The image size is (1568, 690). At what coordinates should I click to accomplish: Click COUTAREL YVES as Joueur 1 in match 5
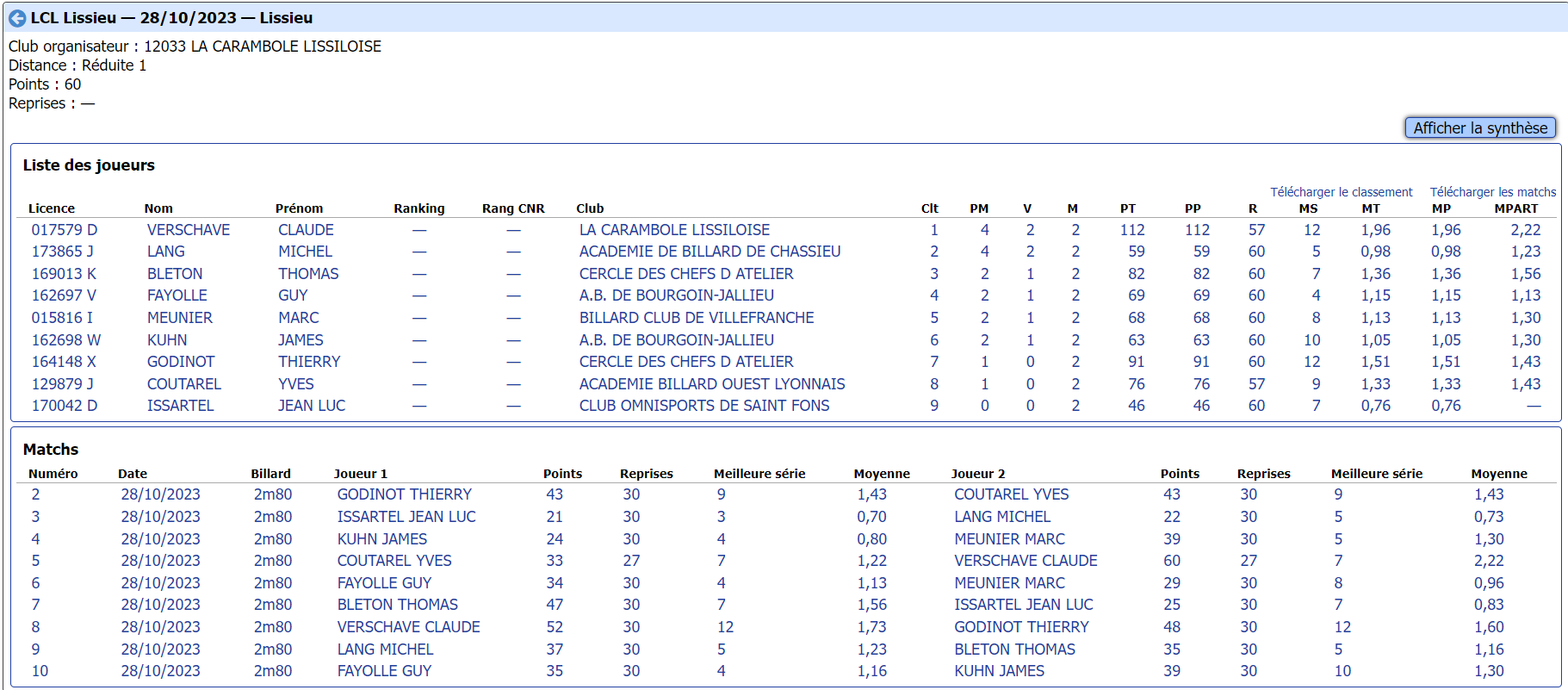click(394, 561)
